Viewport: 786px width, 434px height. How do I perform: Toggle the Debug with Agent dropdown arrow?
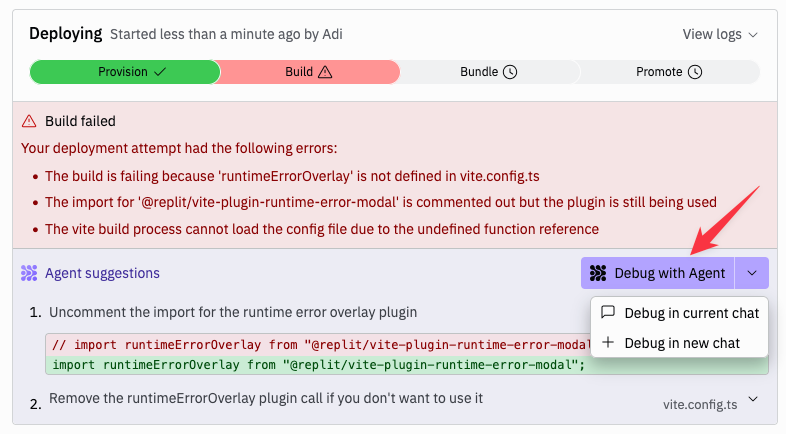(751, 273)
